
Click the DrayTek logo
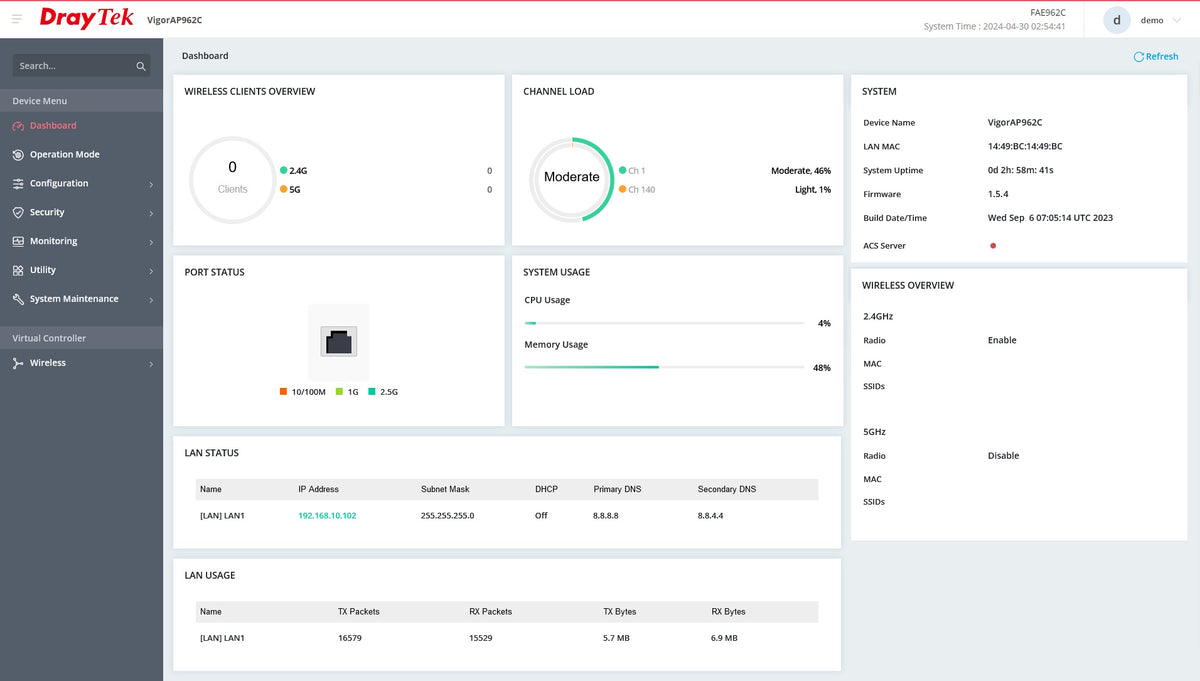86,18
